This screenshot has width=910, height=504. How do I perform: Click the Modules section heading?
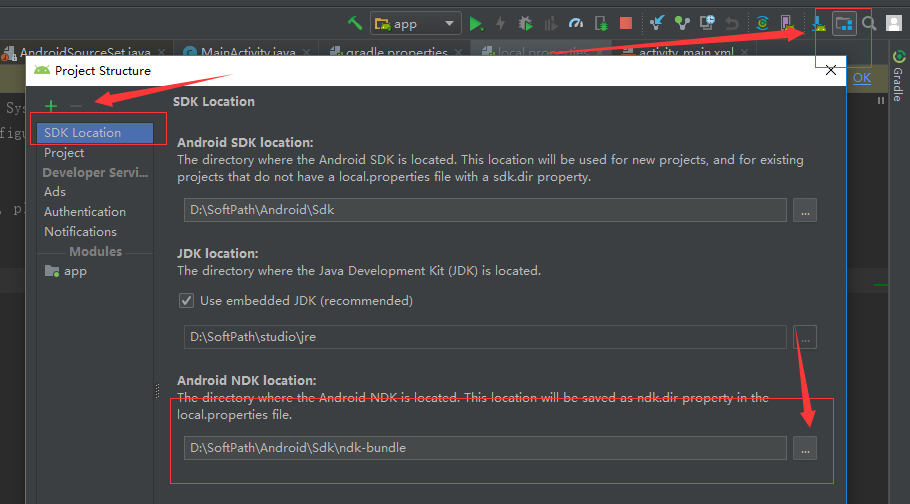pyautogui.click(x=95, y=251)
